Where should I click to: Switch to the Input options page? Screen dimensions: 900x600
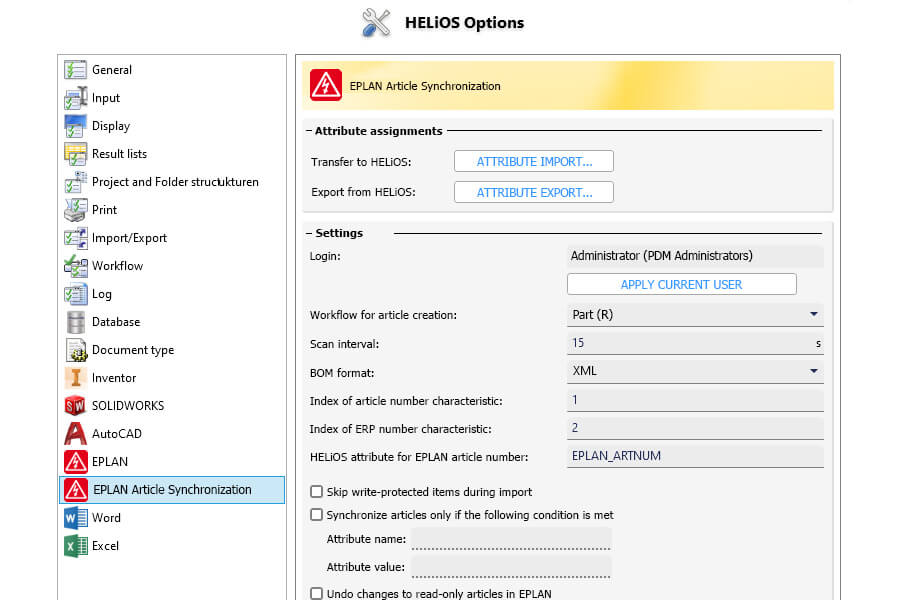106,98
